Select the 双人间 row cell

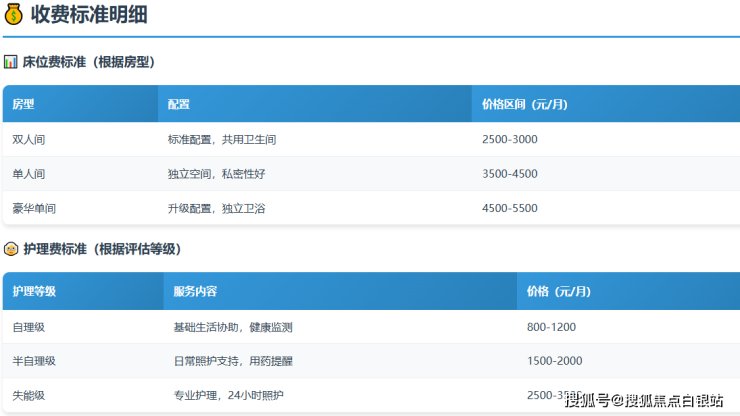point(29,139)
